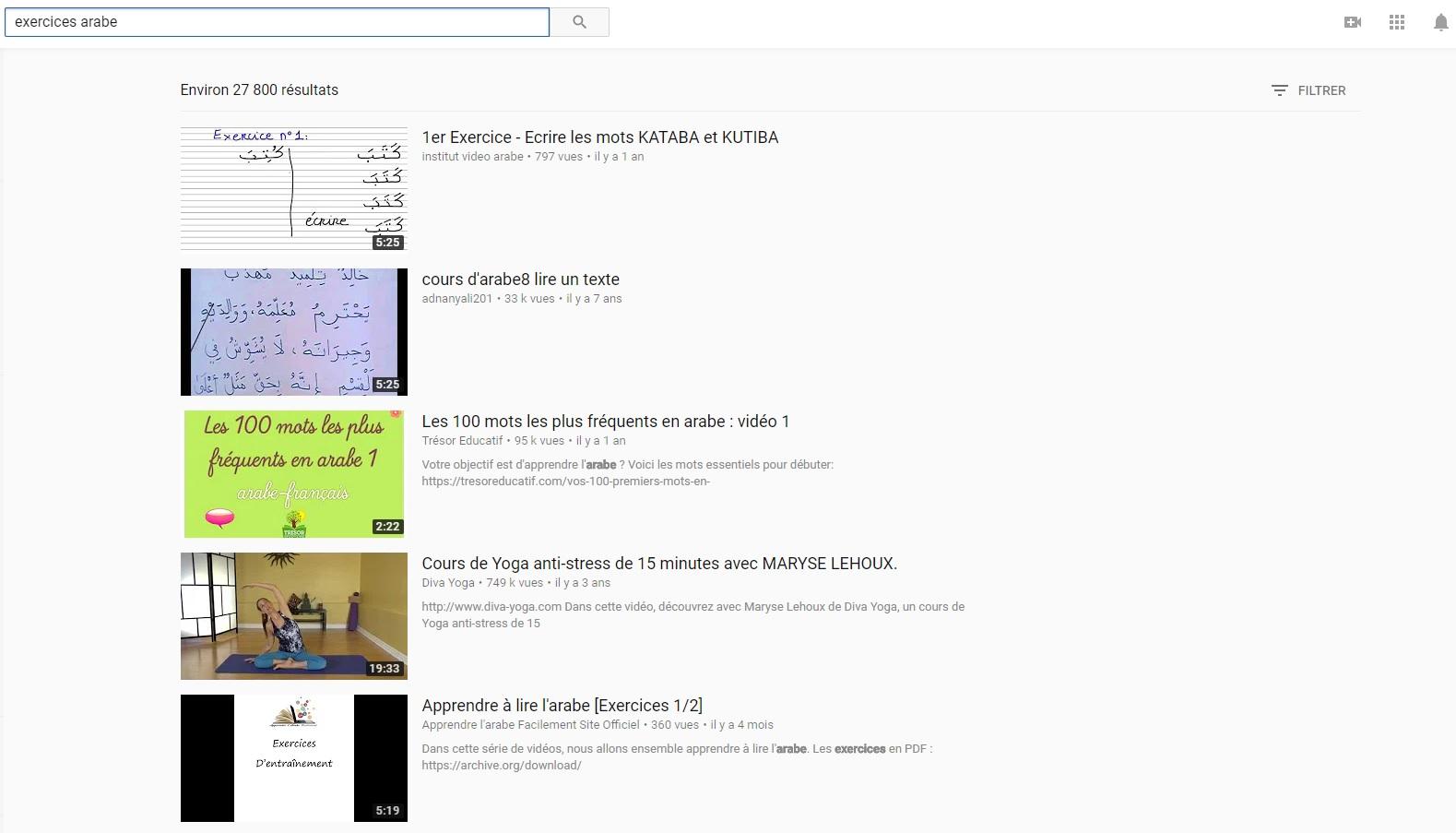Open '1er Exercice - Ecrire les mots KATABA' title
Screen dimensions: 1456x833
pyautogui.click(x=599, y=137)
